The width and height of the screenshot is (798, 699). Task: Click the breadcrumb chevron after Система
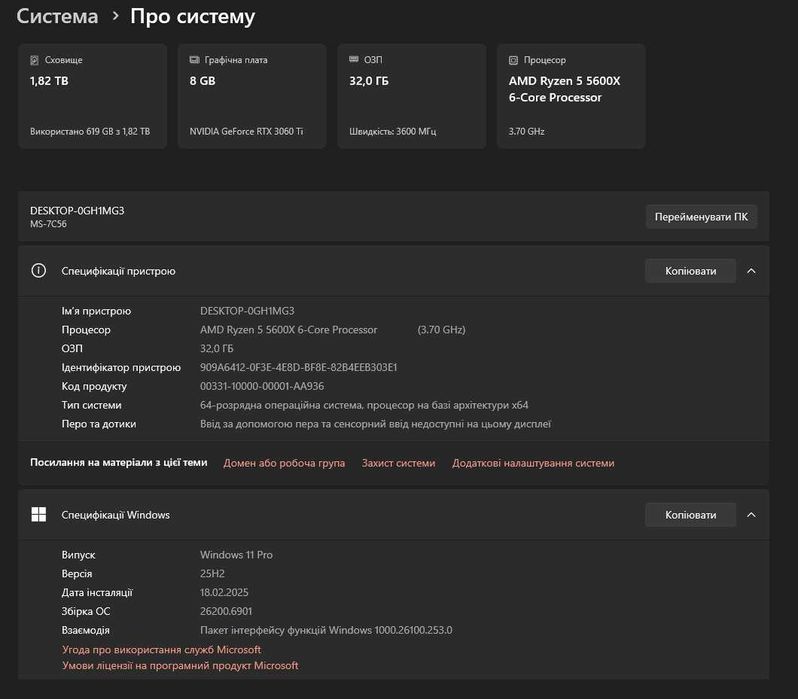pos(116,17)
